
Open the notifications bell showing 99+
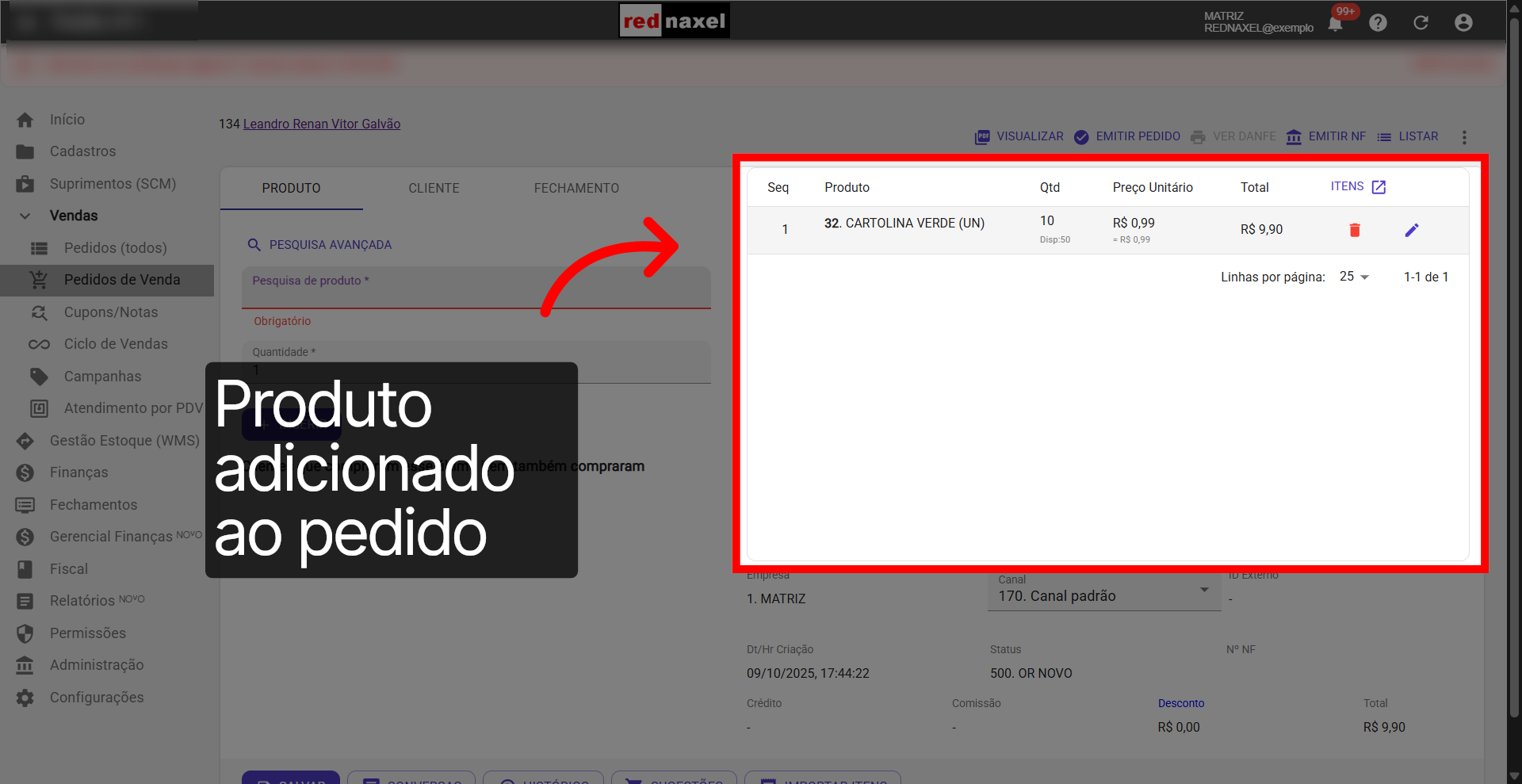(1335, 24)
